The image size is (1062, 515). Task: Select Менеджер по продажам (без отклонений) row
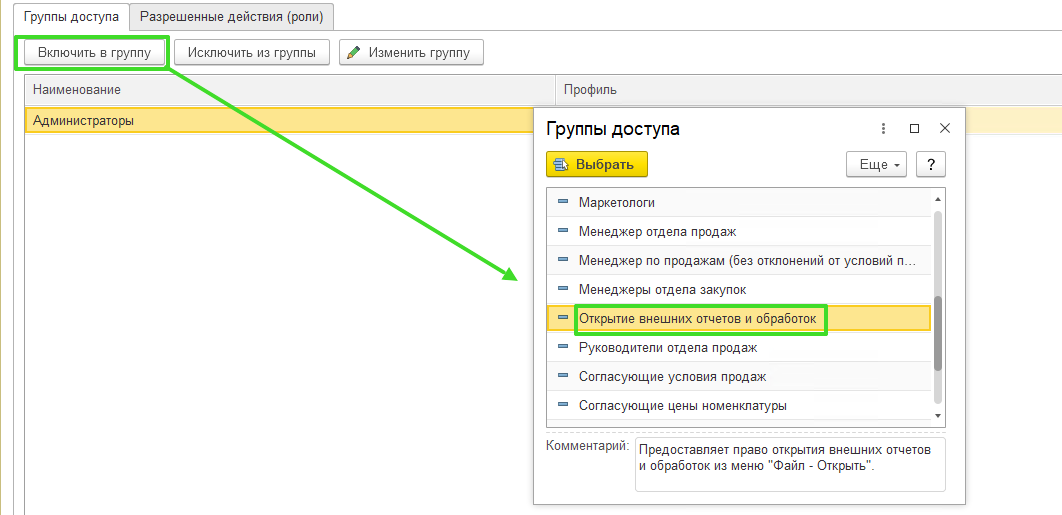point(739,260)
